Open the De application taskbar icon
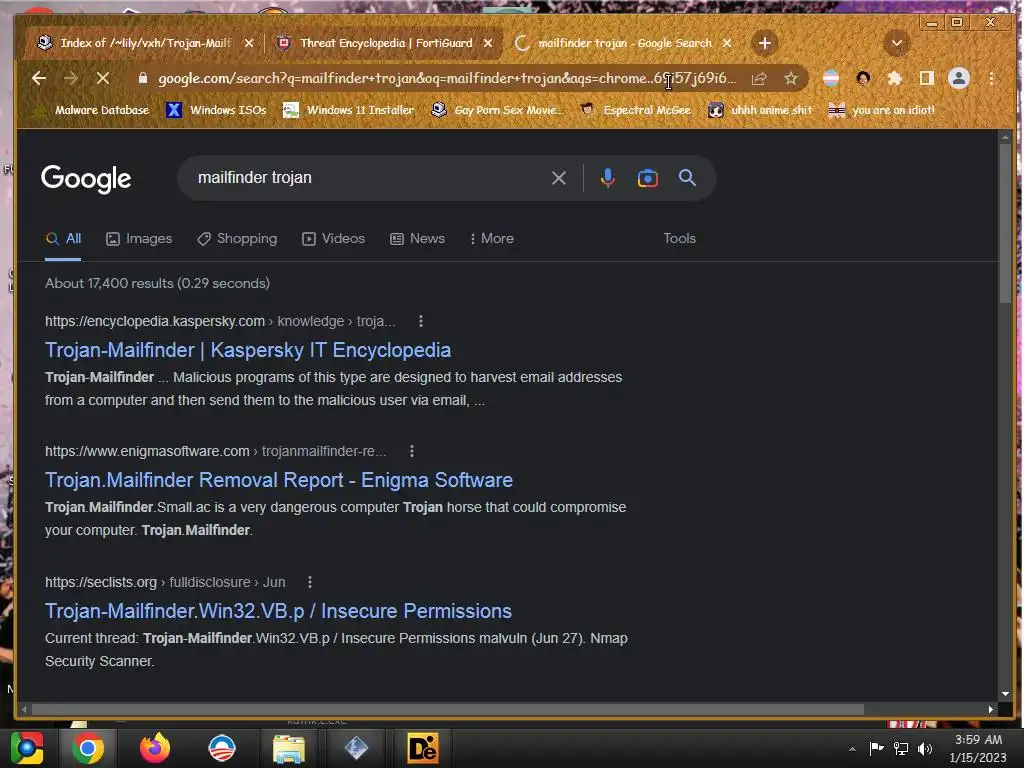The height and width of the screenshot is (768, 1024). 422,748
